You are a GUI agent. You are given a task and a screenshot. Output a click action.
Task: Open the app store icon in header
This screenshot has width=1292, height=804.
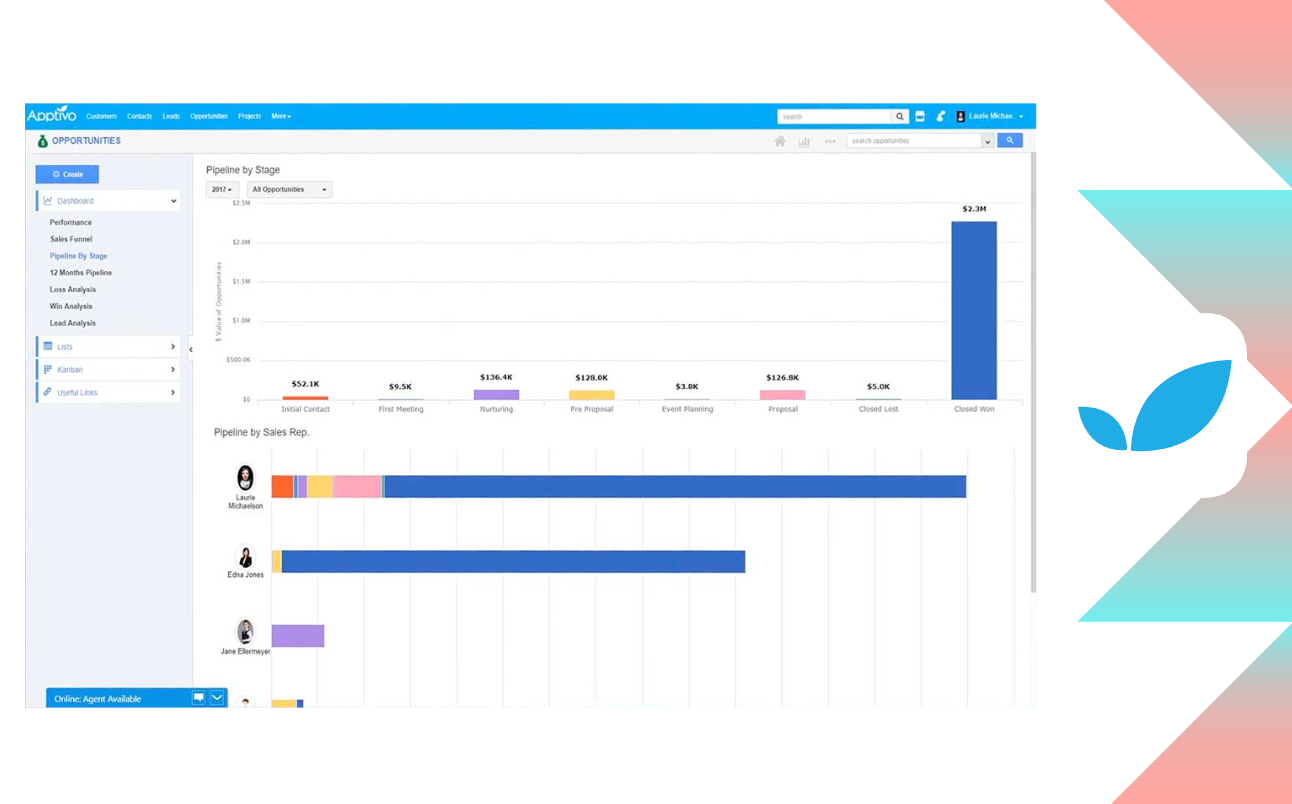click(920, 116)
